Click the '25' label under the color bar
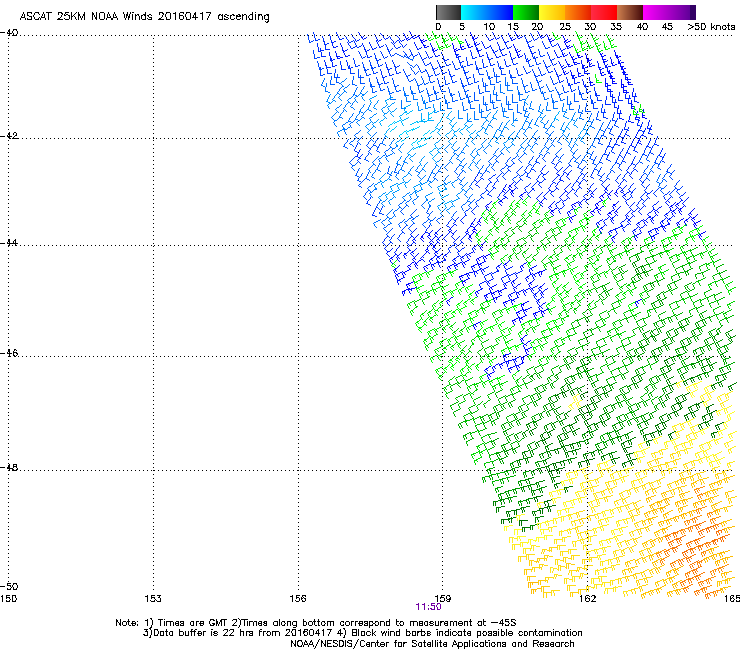This screenshot has width=740, height=650. [x=565, y=26]
